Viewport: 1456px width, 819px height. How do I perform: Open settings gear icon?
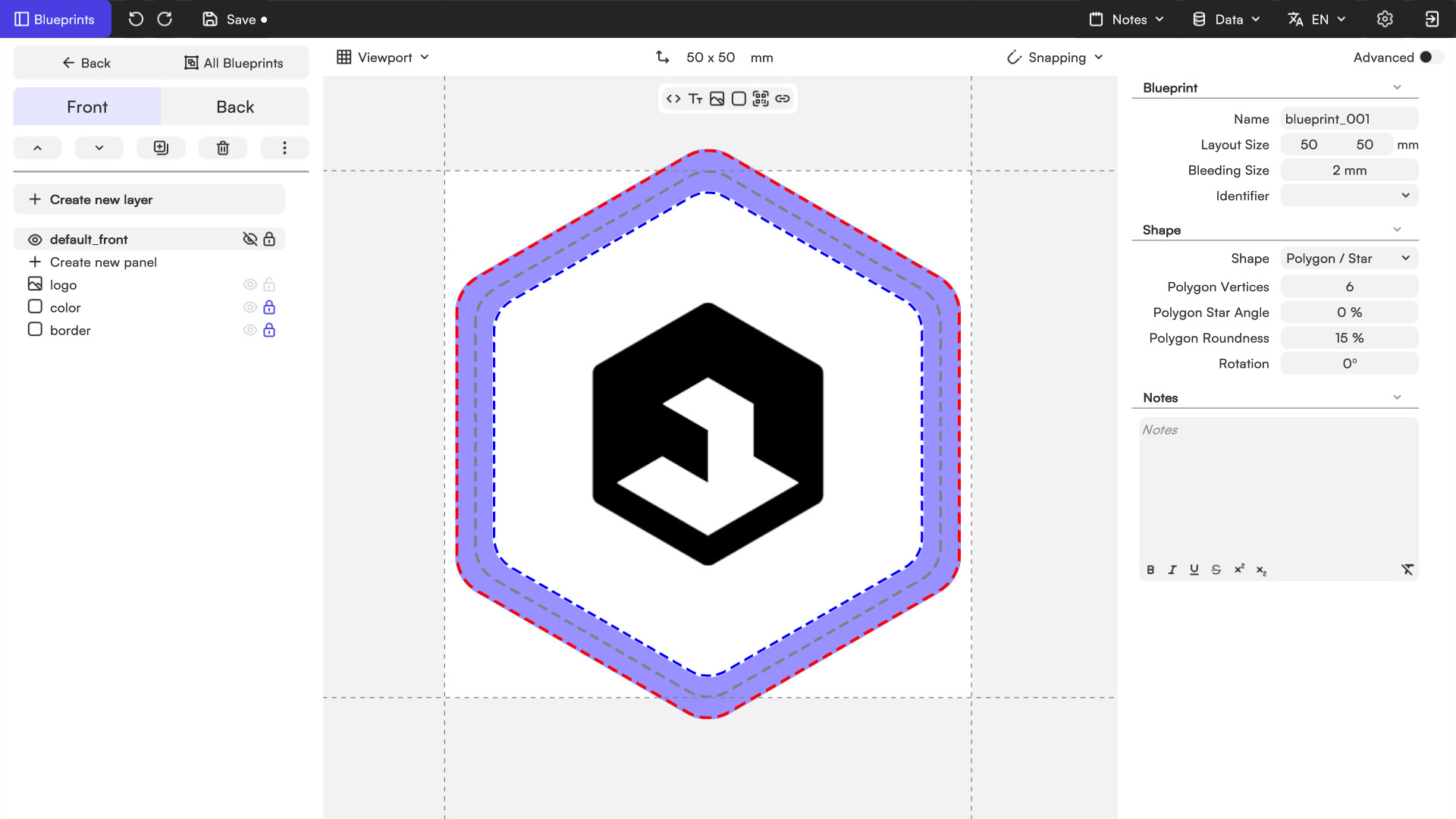coord(1385,19)
